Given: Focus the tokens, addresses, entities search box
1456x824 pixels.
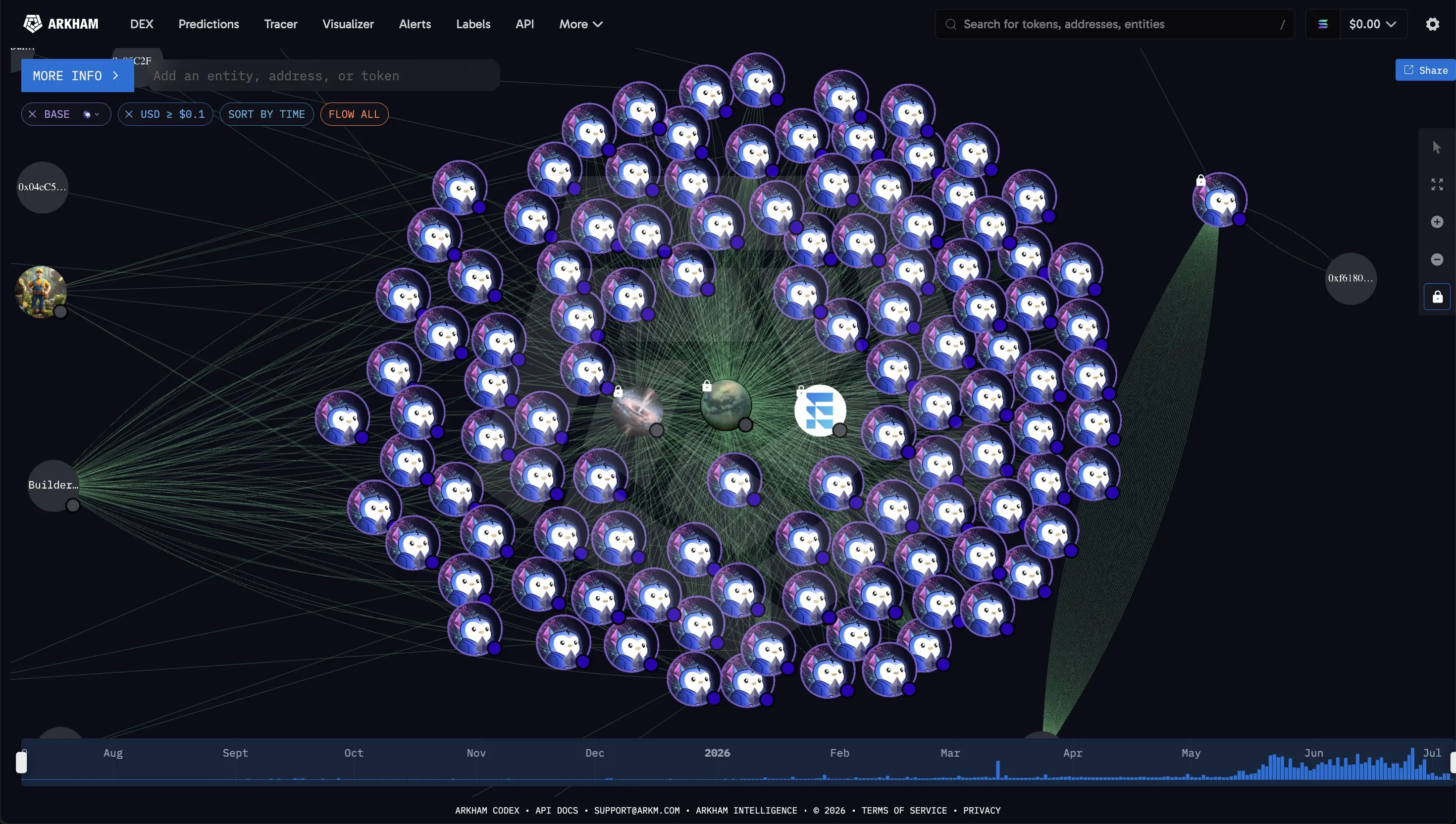Looking at the screenshot, I should [x=1114, y=24].
